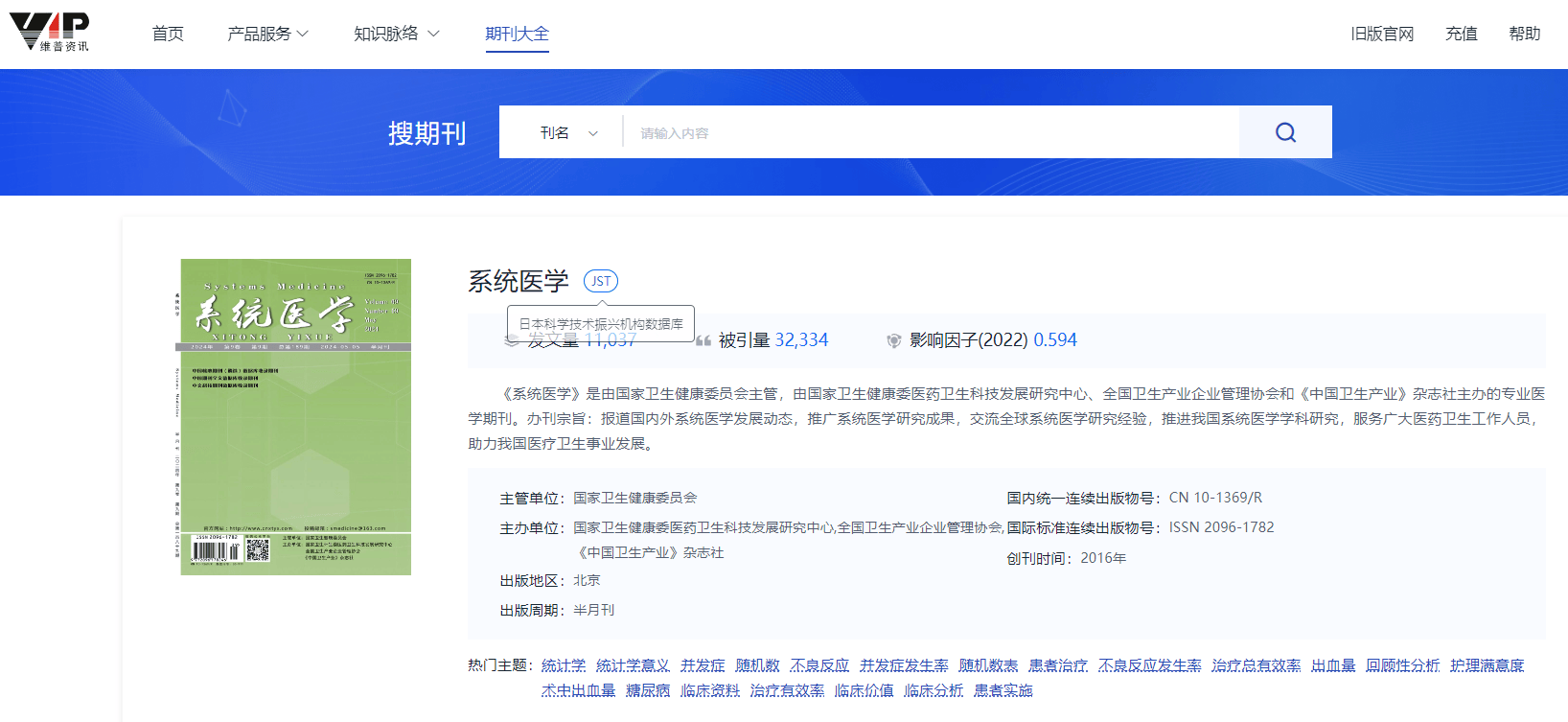1568x722 pixels.
Task: Click the journal title 系统医学
Action: 519,281
